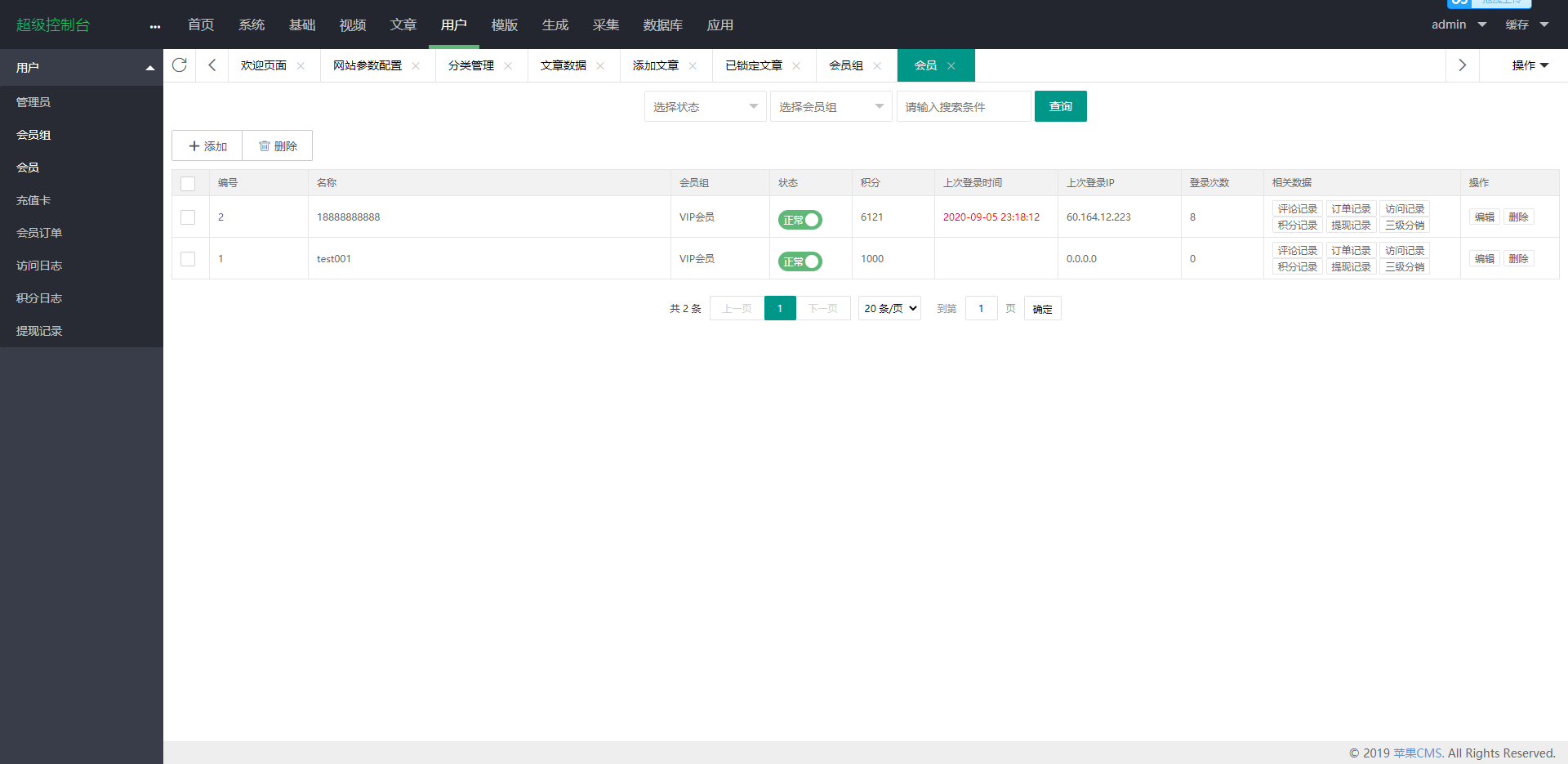The image size is (1568, 764).
Task: Click the 查询 search button
Action: [1060, 106]
